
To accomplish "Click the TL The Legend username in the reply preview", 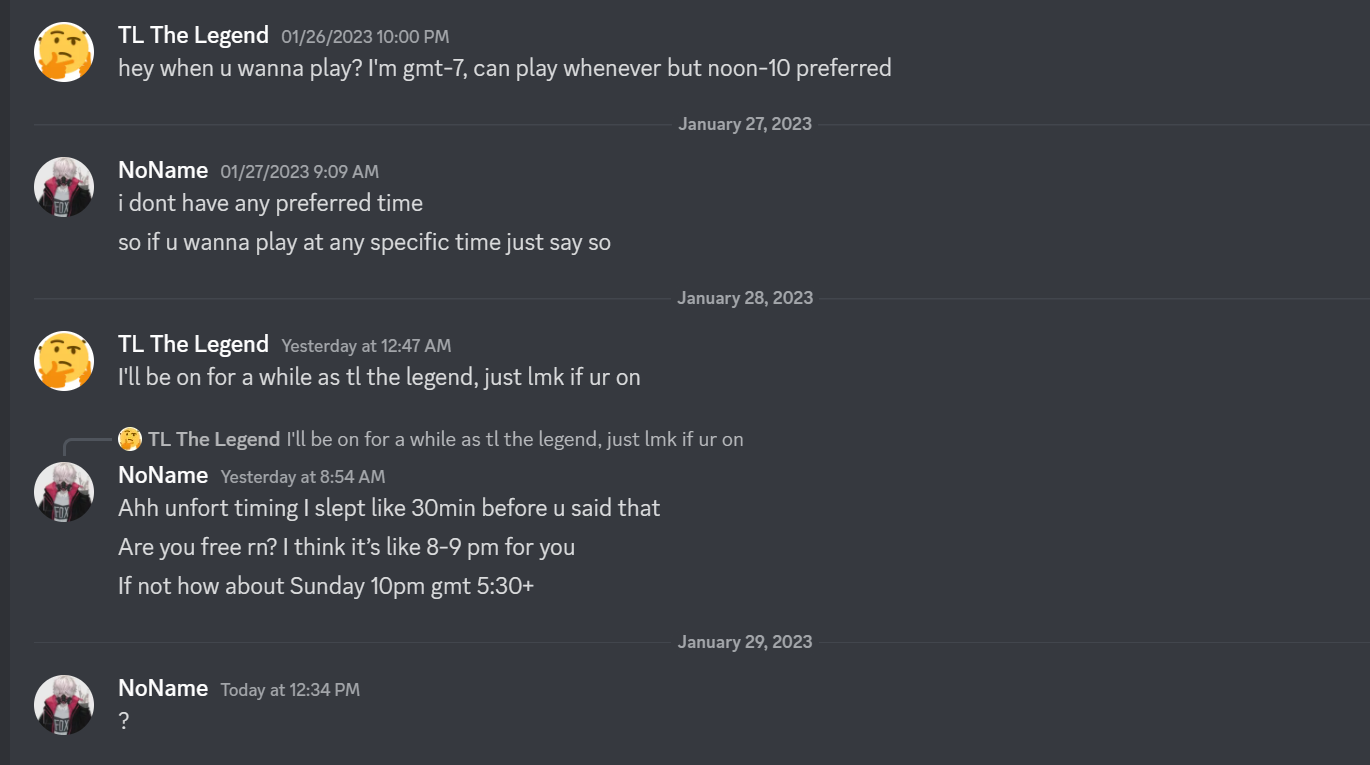I will [x=214, y=439].
